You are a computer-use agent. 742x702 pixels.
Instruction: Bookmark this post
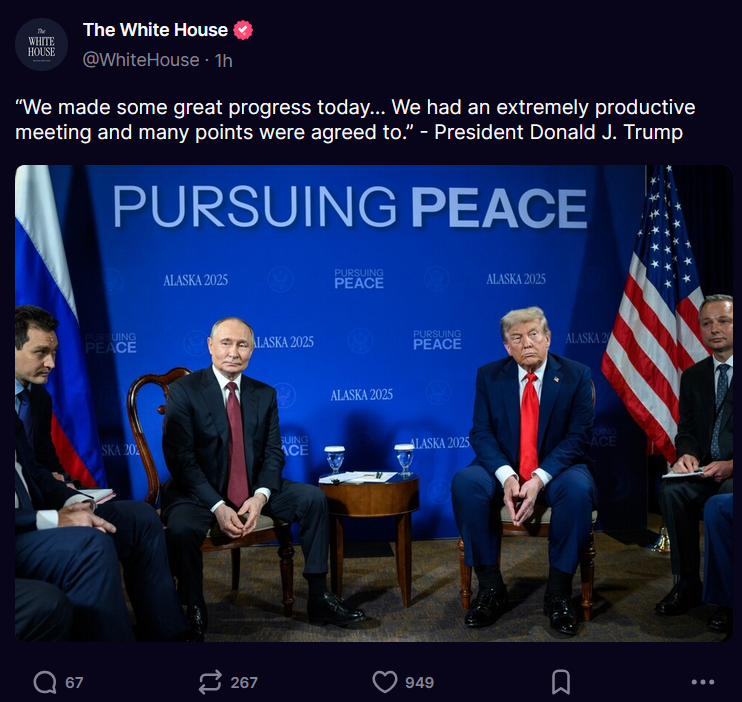click(561, 682)
